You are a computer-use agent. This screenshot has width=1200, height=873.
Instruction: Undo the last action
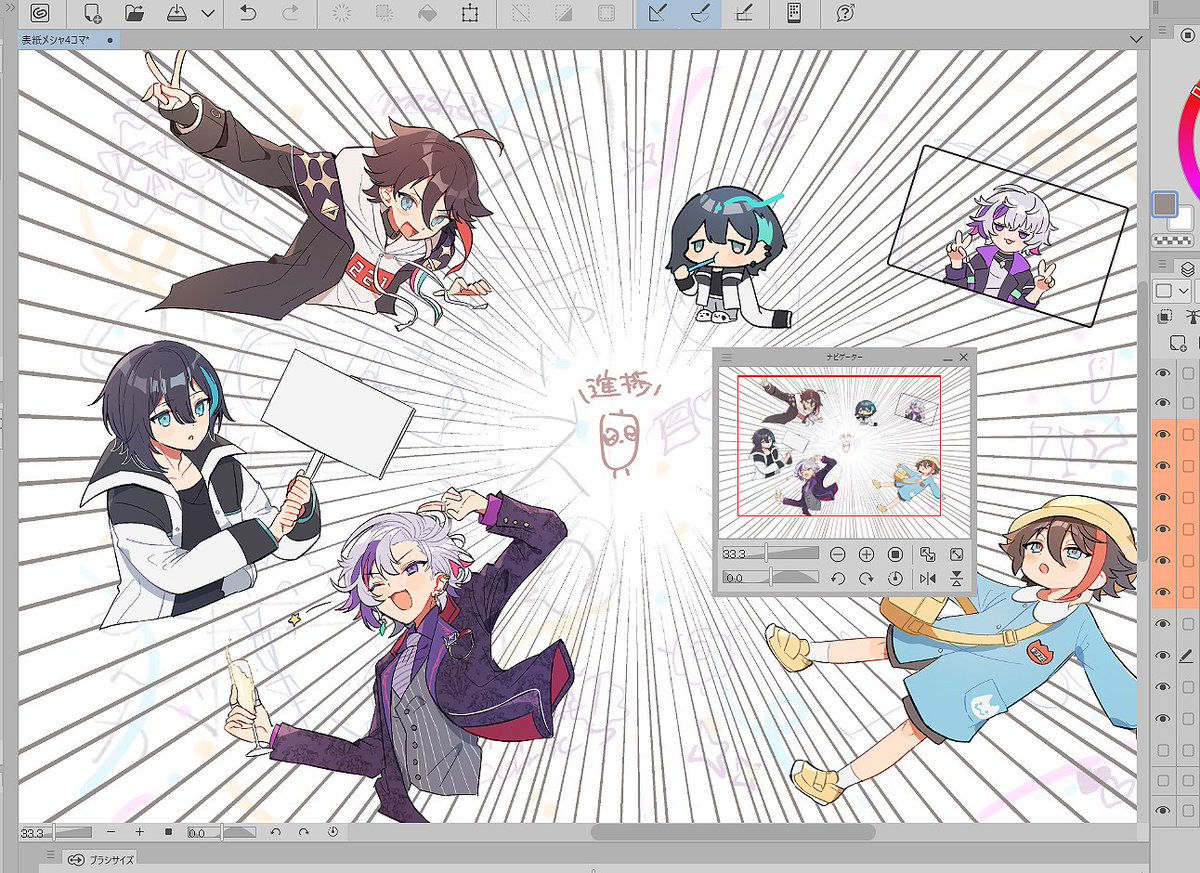click(x=249, y=13)
